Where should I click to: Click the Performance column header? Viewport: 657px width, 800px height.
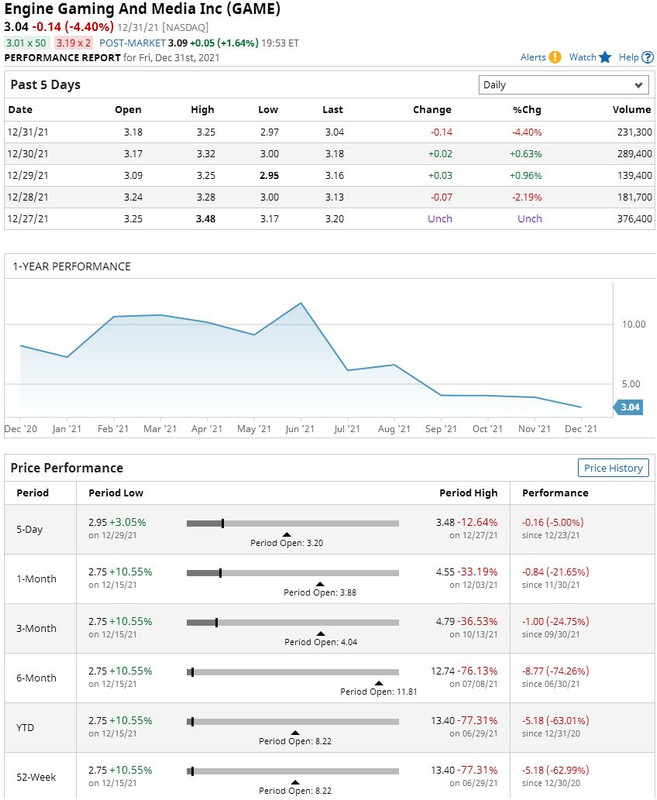555,493
